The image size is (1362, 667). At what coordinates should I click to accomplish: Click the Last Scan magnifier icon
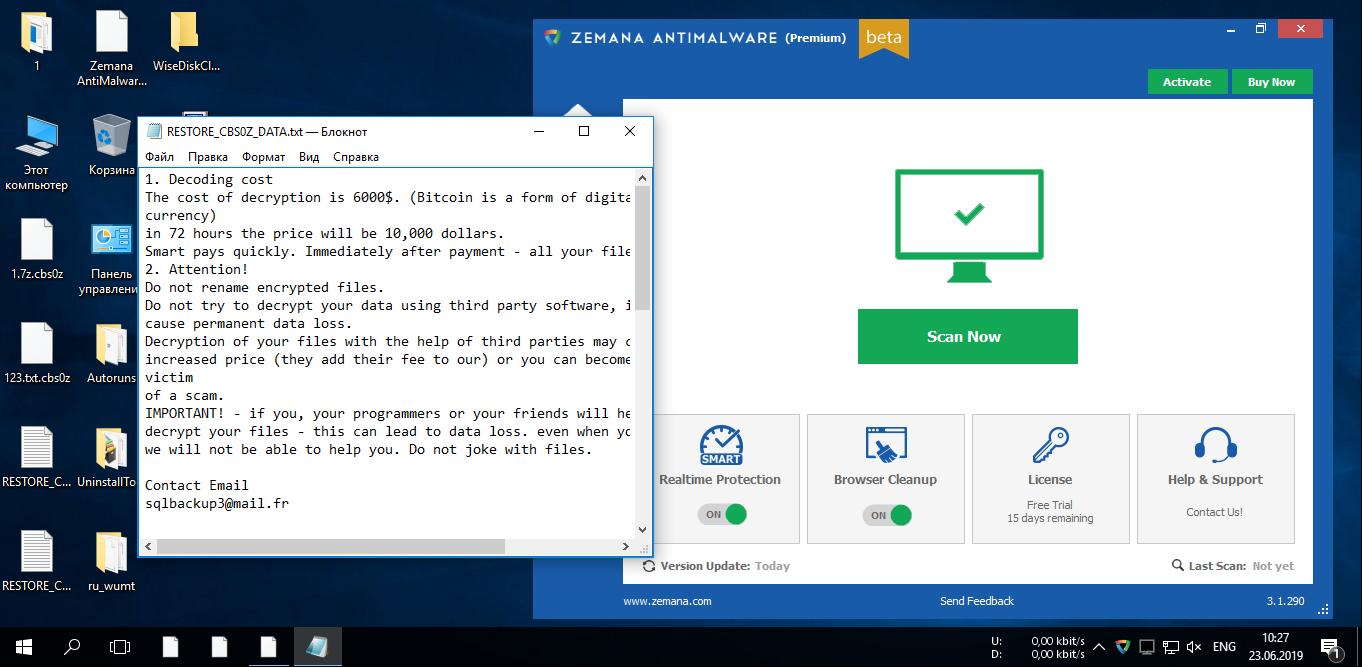1178,566
